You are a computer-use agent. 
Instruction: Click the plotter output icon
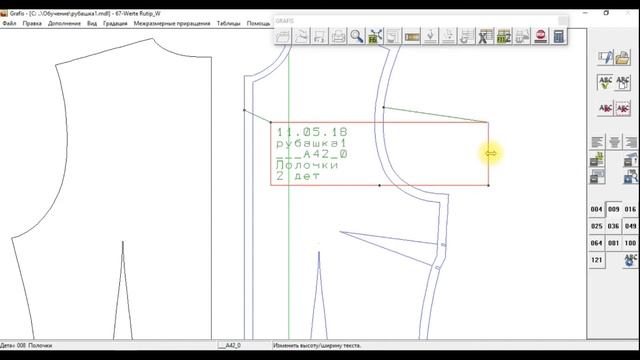click(522, 36)
